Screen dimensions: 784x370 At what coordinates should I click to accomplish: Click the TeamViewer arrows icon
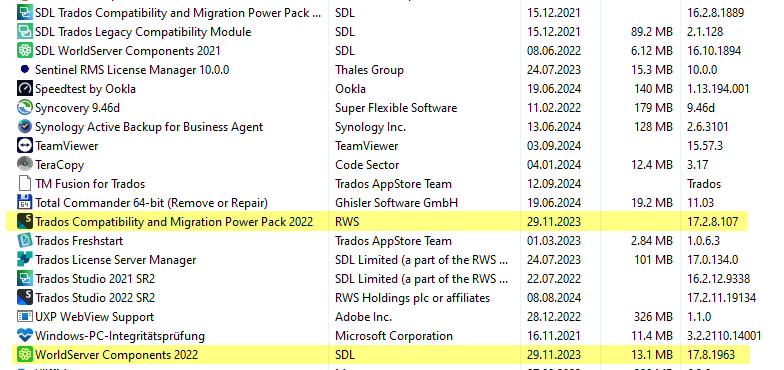(24, 146)
